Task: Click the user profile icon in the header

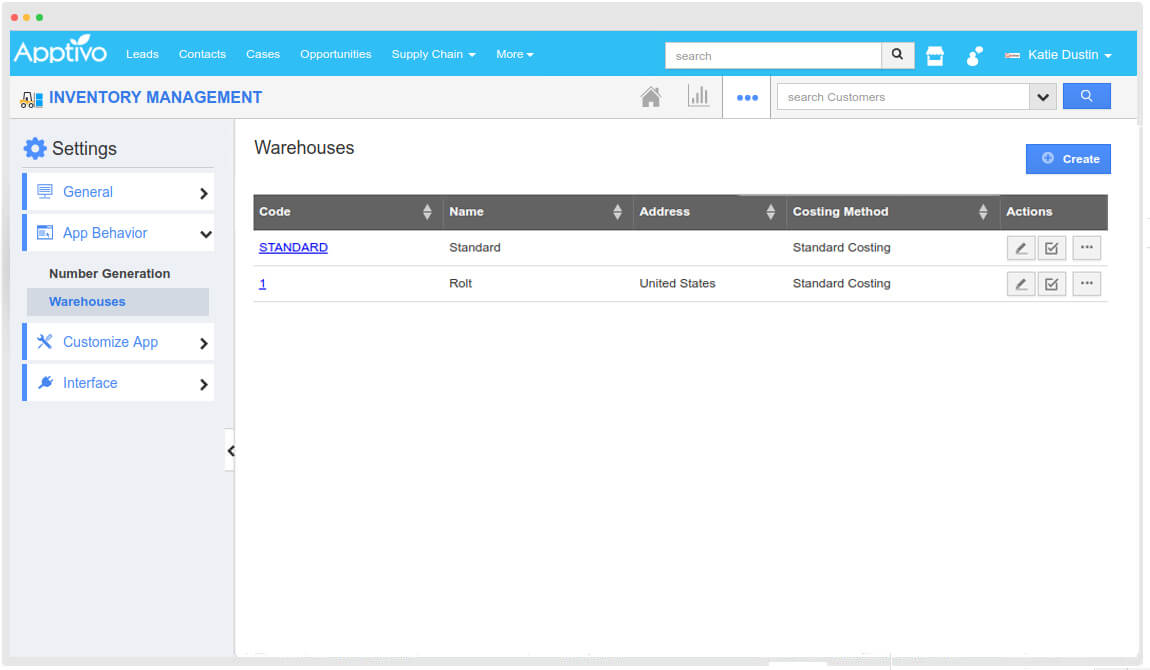Action: coord(973,56)
